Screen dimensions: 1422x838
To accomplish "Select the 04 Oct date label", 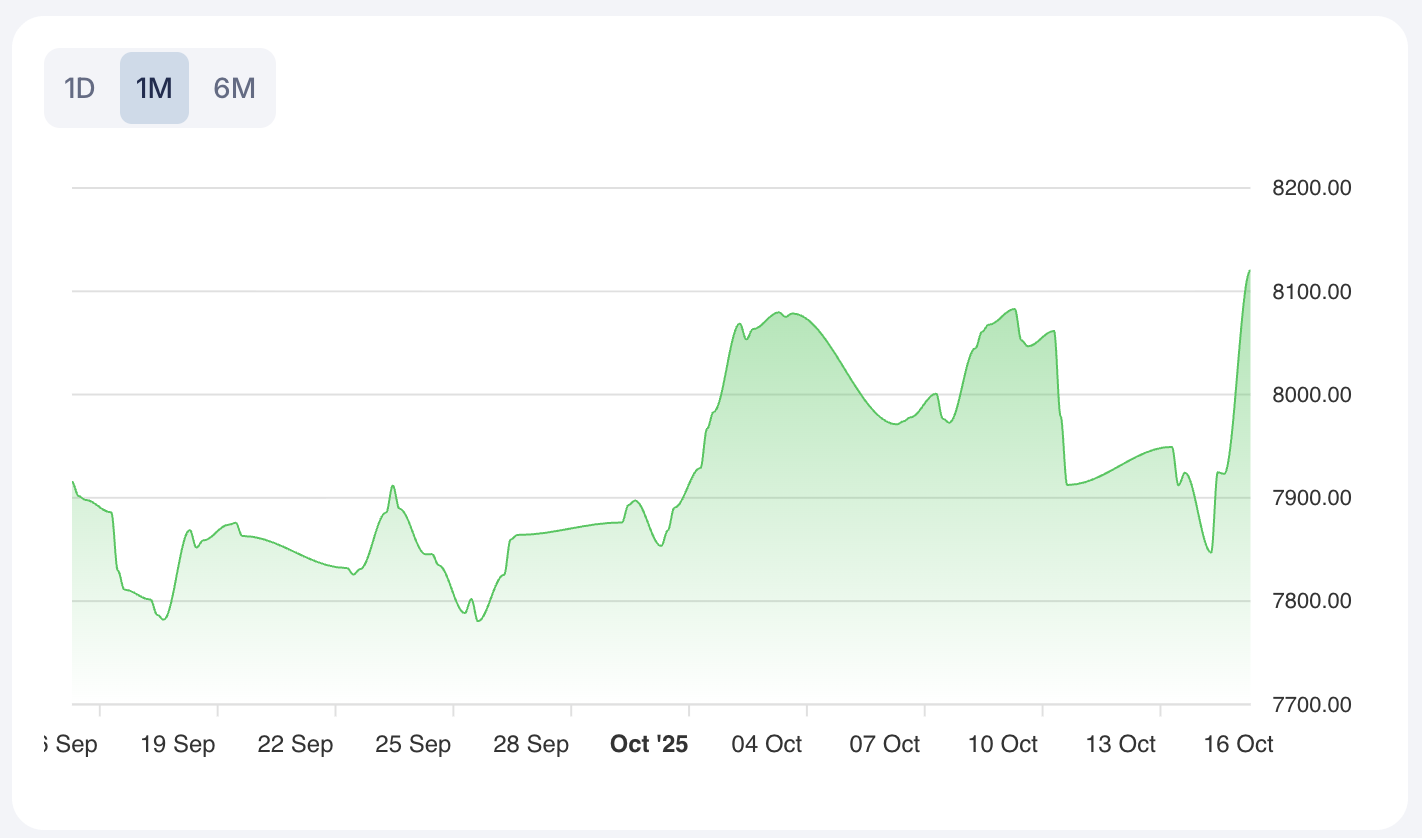I will pos(767,744).
